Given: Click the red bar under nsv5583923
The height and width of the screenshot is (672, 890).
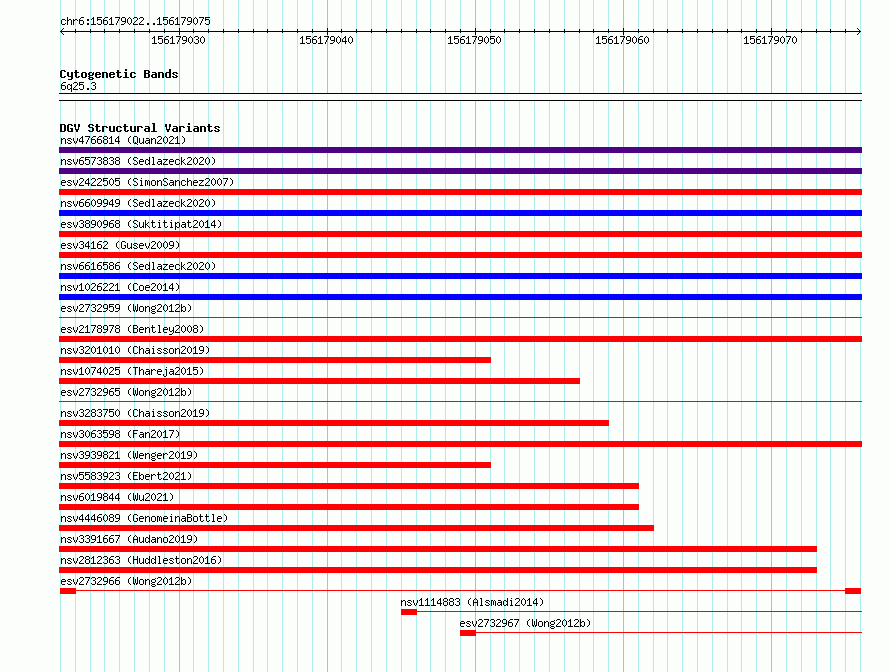Looking at the screenshot, I should (349, 486).
